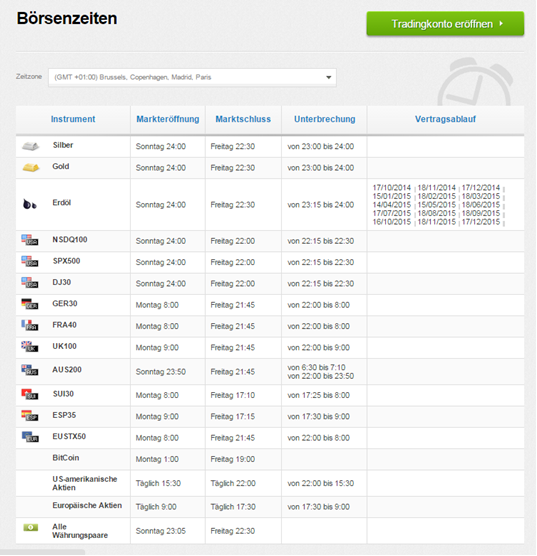Select the FRA40 instrument name

(65, 325)
